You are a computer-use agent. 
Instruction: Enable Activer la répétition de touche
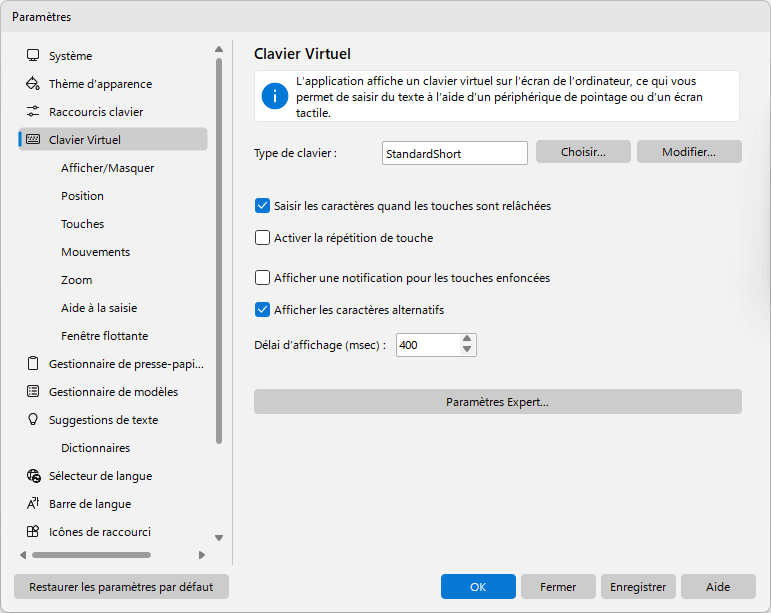coord(262,238)
